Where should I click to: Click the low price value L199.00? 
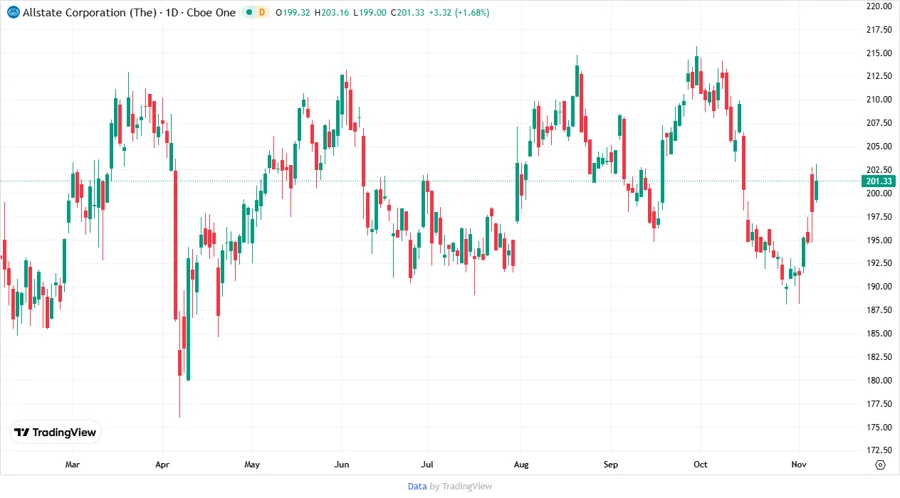pos(369,13)
